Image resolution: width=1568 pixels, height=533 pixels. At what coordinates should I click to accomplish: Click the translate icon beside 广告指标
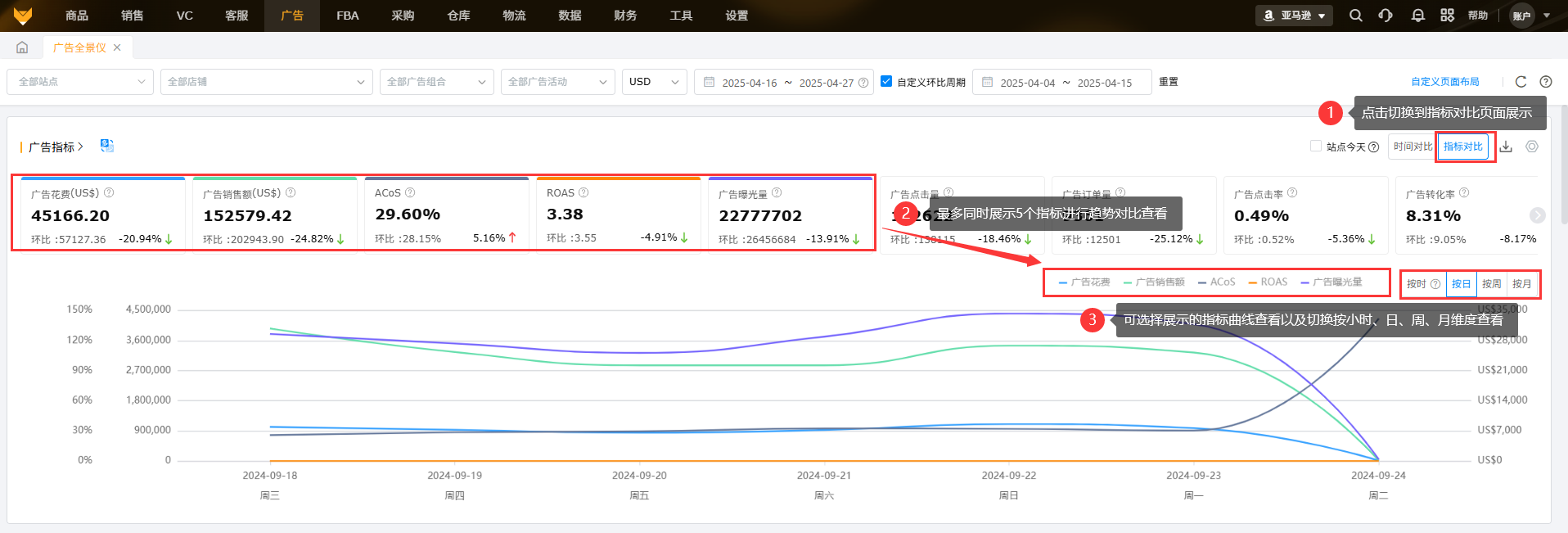click(106, 146)
